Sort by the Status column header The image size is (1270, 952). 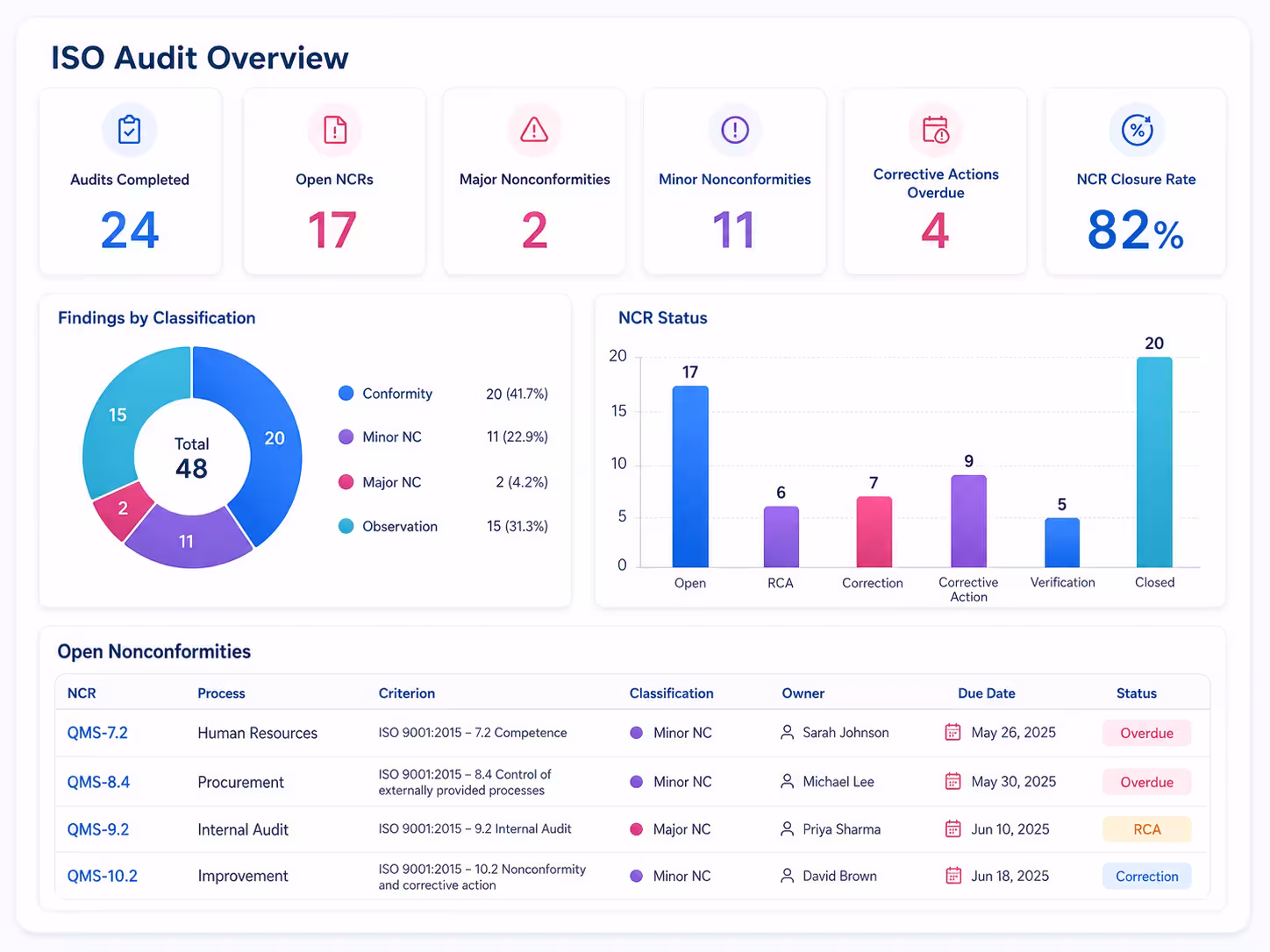point(1137,693)
